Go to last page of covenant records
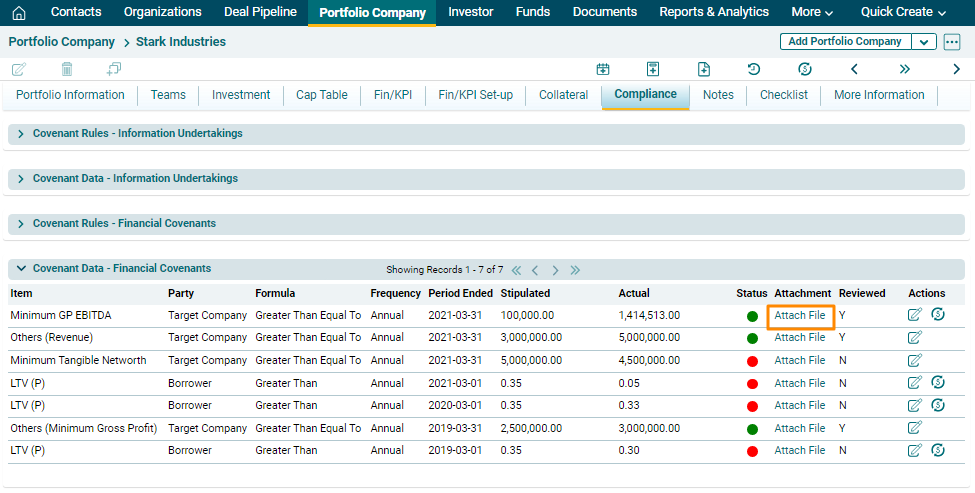 coord(575,270)
